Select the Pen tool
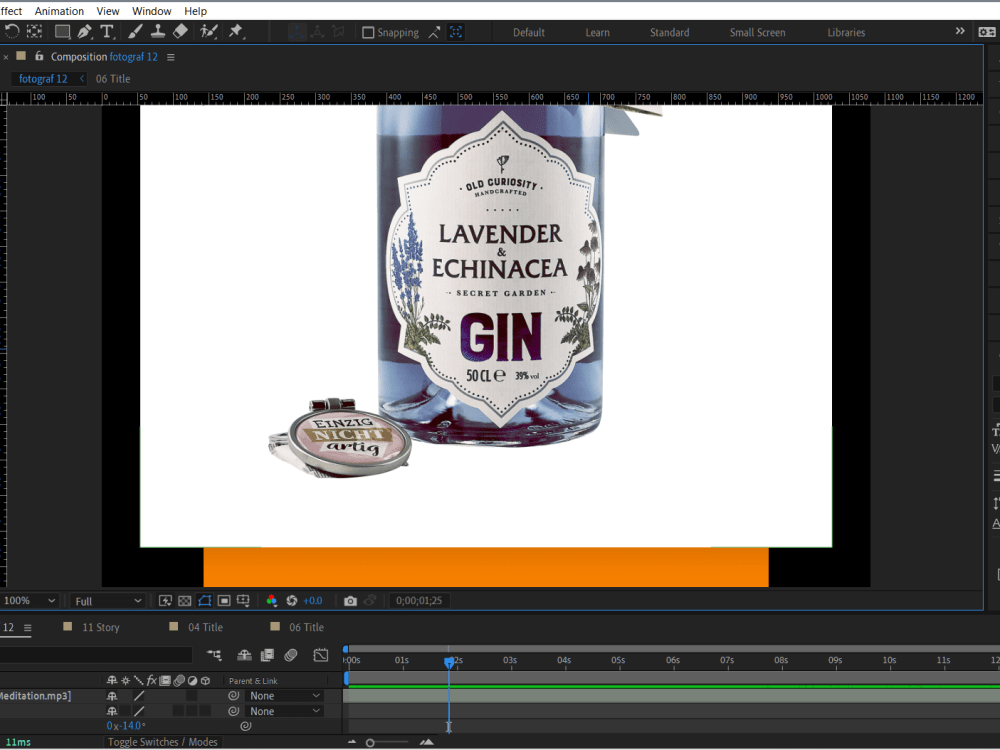The height and width of the screenshot is (750, 1000). pyautogui.click(x=84, y=31)
